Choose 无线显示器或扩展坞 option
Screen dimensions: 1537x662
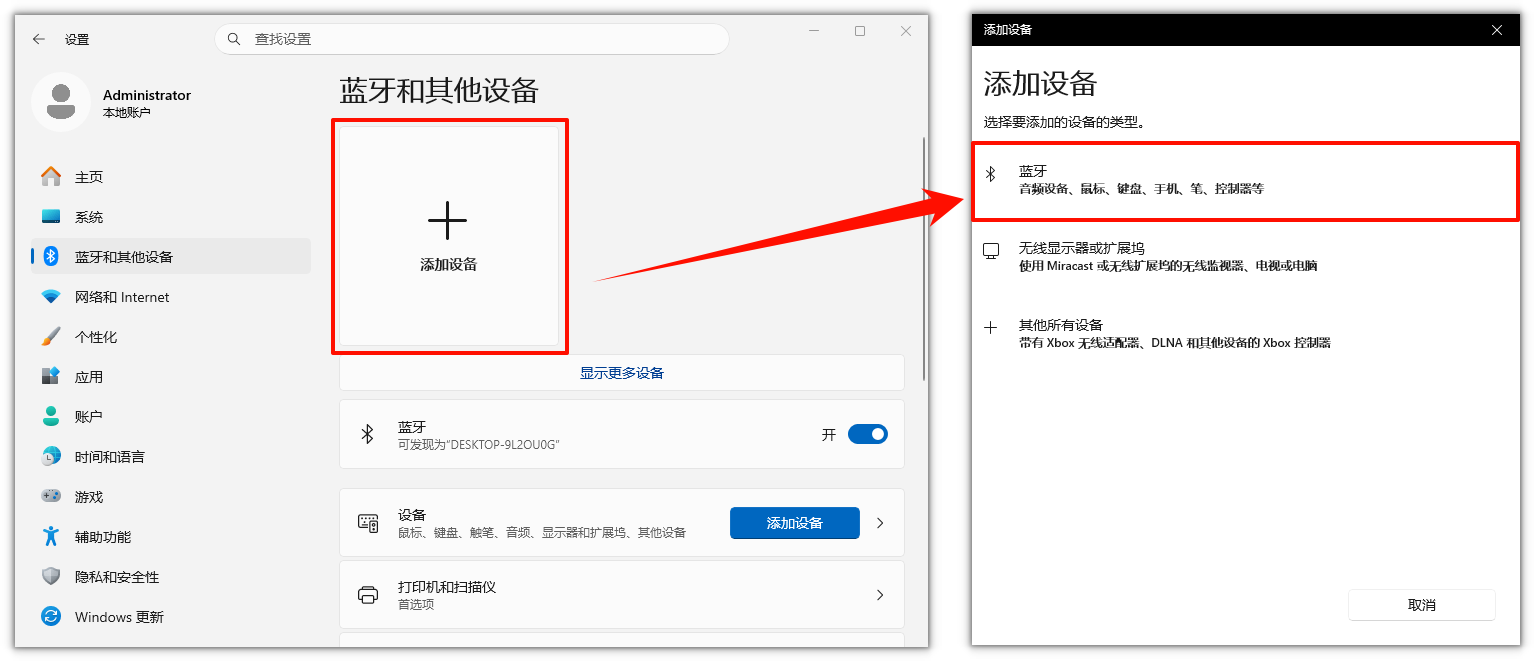point(1246,257)
